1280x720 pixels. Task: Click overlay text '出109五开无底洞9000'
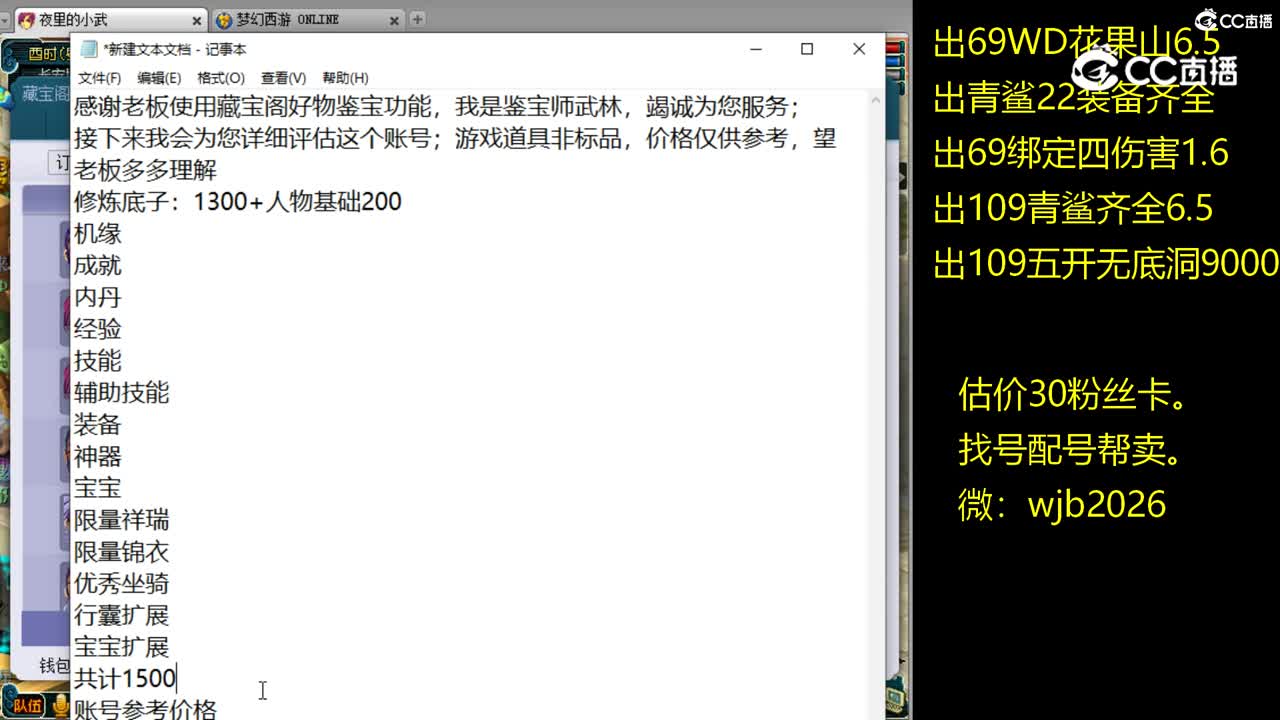1106,263
